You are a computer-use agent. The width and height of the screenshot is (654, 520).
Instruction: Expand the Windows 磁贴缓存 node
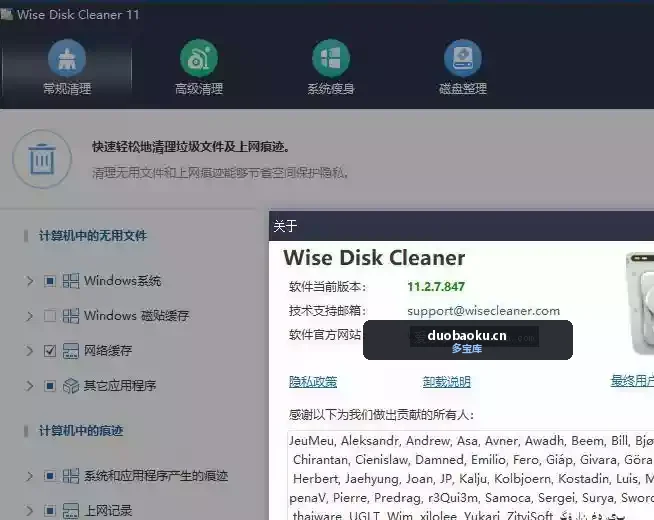pos(29,316)
